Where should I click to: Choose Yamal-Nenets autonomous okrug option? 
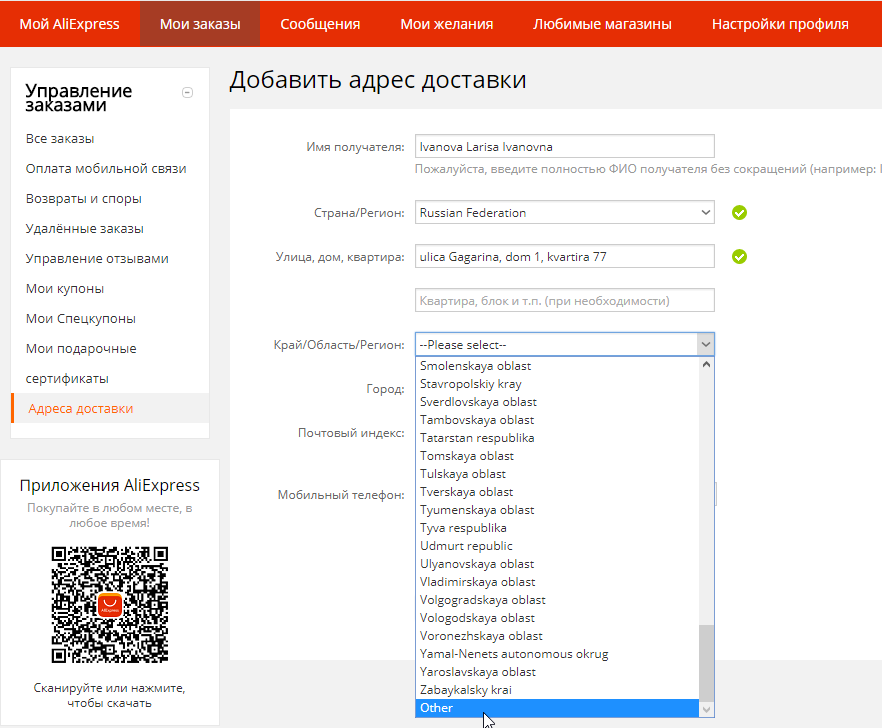pos(557,654)
